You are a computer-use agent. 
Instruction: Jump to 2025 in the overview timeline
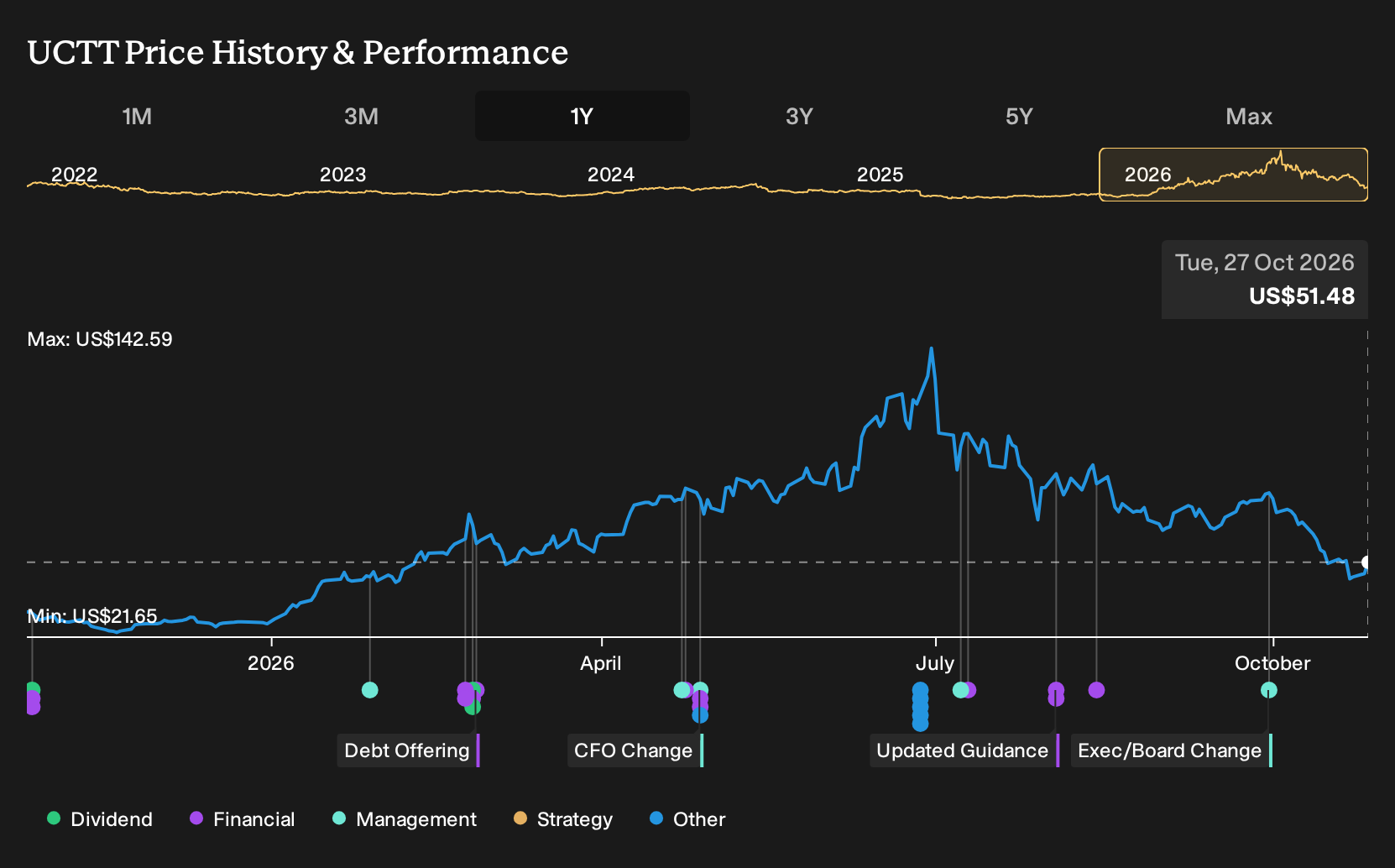[880, 175]
